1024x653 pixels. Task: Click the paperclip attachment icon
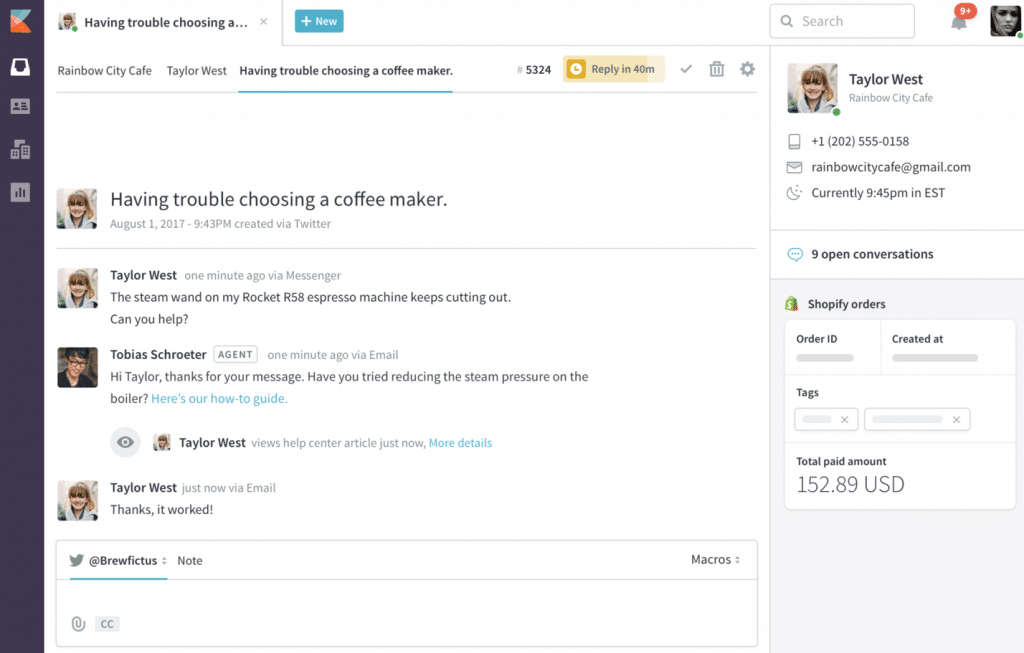pyautogui.click(x=78, y=624)
